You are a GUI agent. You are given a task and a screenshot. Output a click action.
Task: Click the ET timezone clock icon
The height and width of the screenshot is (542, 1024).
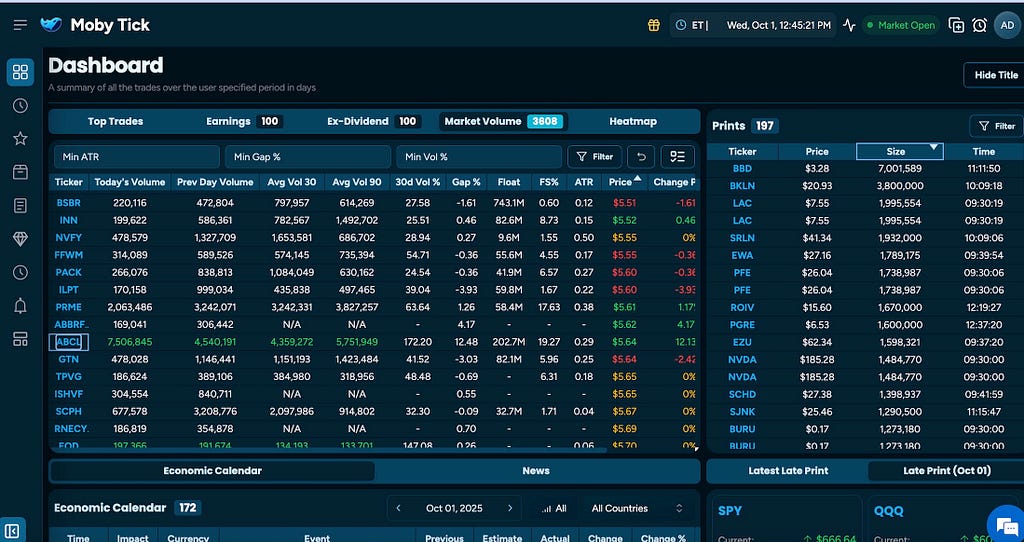pos(680,25)
